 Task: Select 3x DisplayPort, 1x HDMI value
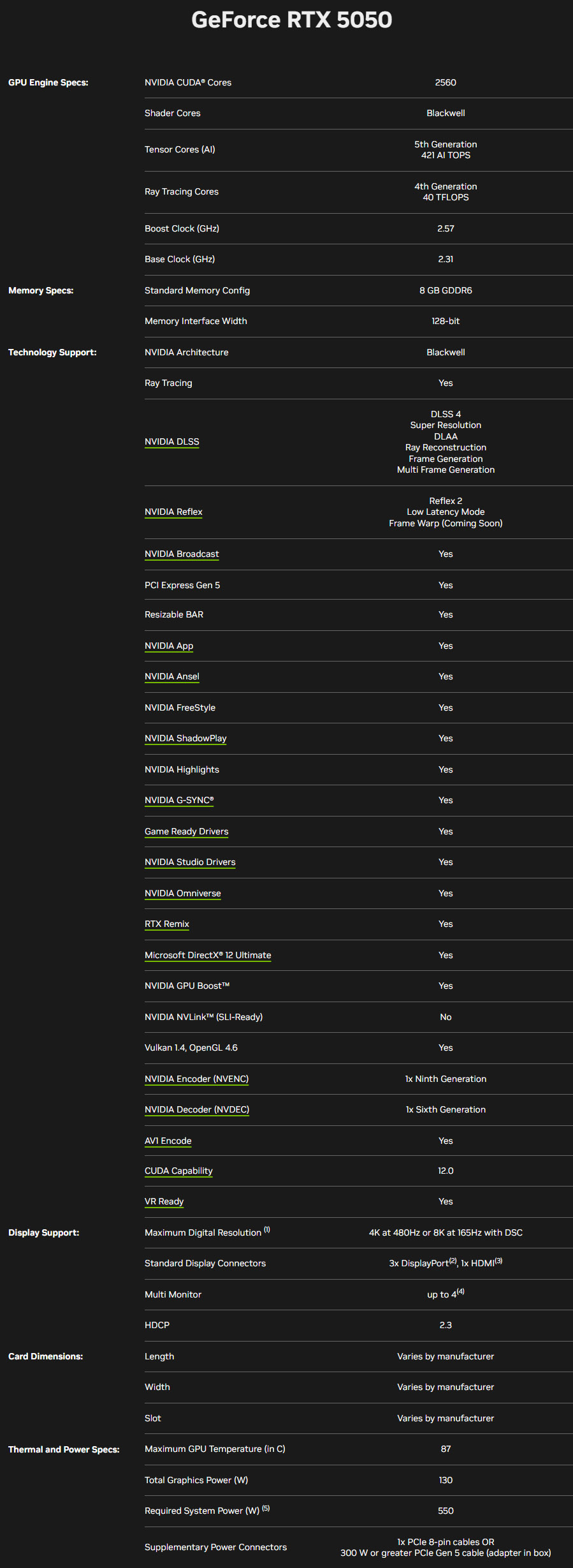pyautogui.click(x=446, y=1263)
